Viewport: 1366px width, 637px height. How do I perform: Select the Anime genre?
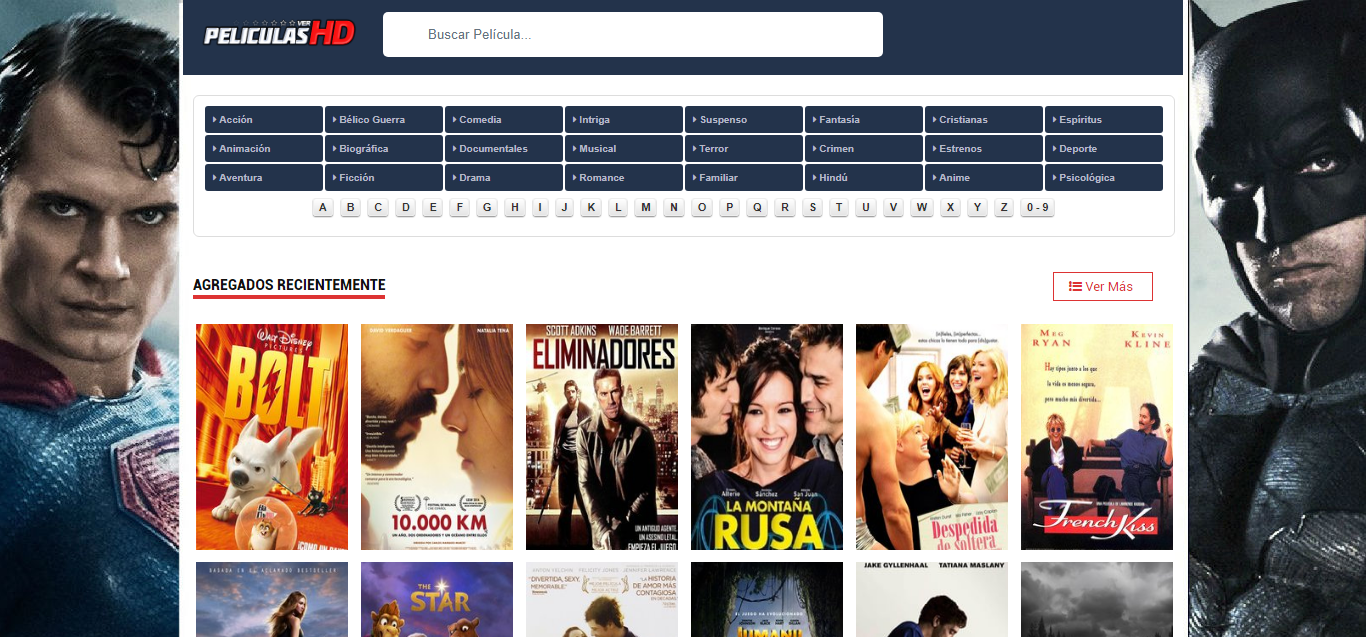tap(984, 178)
